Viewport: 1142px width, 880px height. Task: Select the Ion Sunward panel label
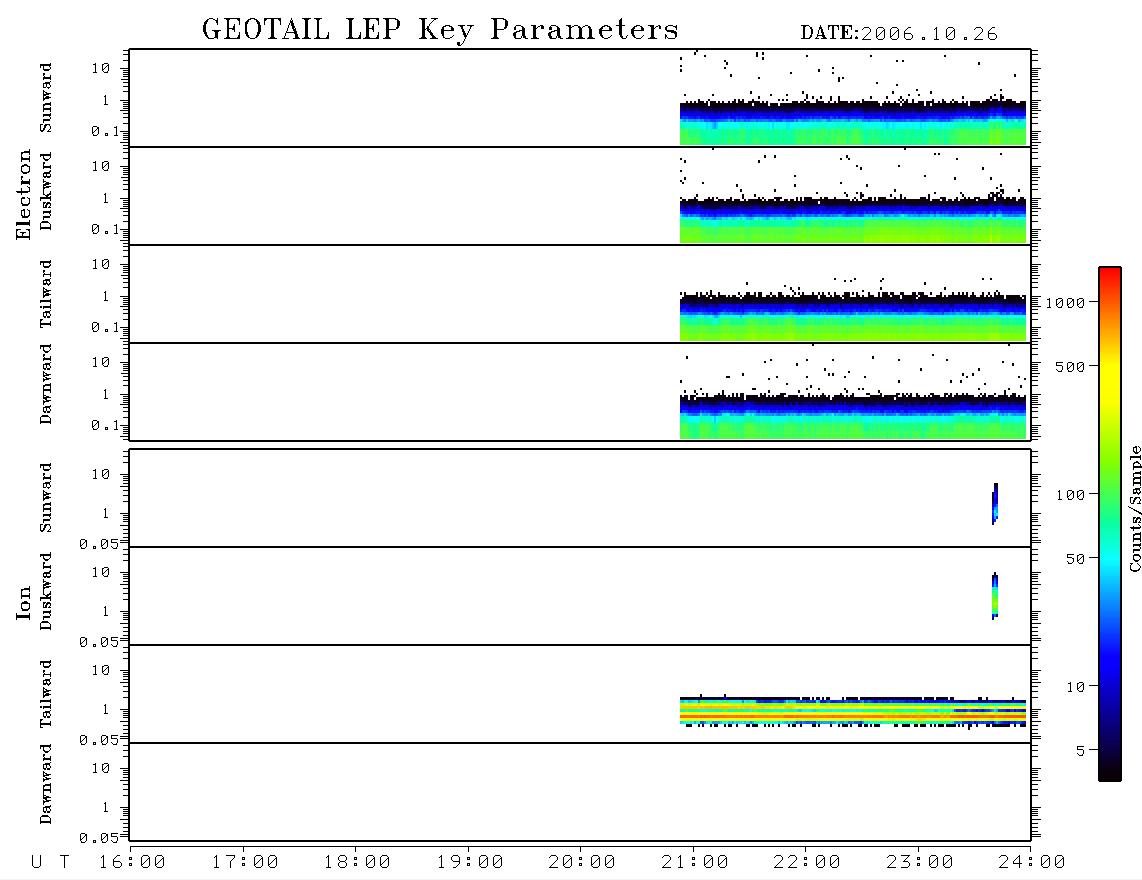click(x=46, y=497)
